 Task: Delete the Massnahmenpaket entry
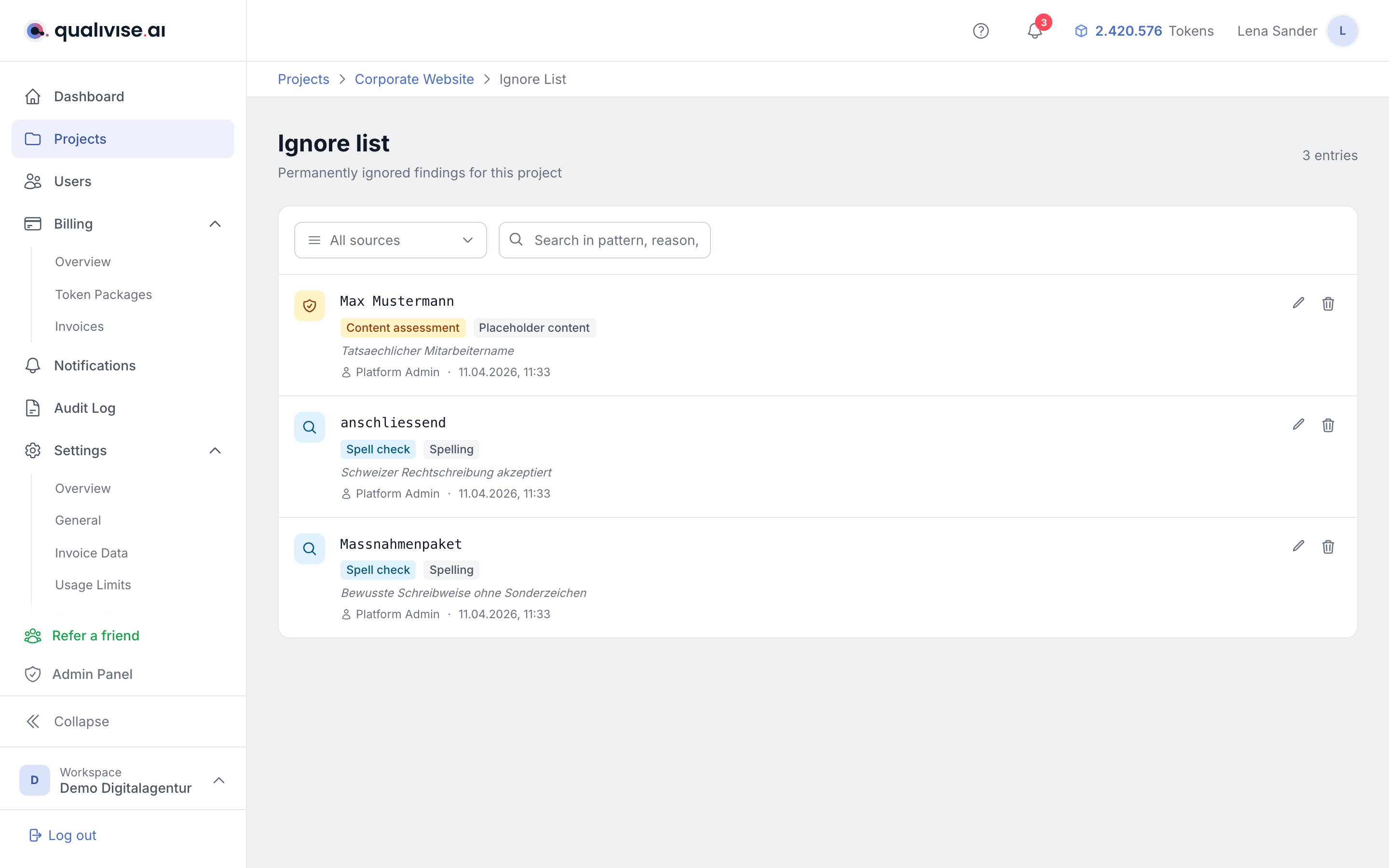click(1328, 546)
